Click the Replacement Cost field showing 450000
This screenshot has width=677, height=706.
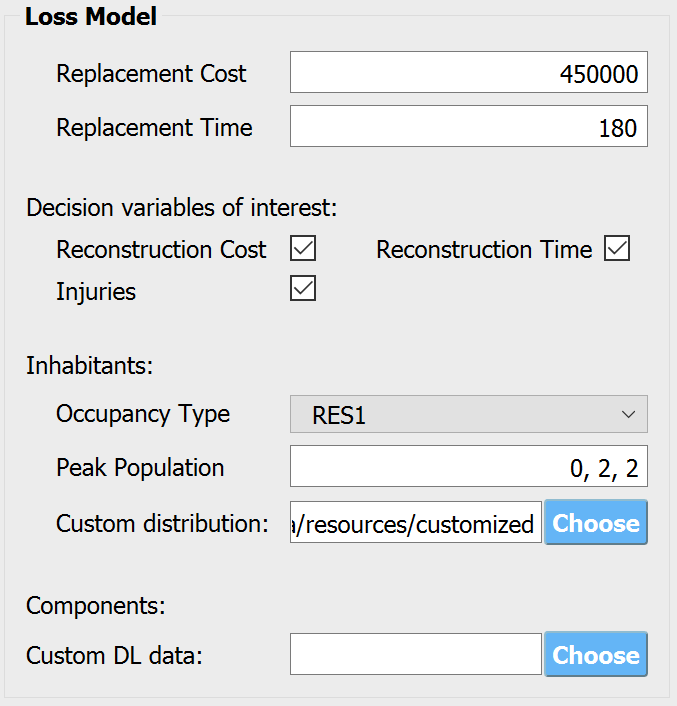click(x=469, y=72)
